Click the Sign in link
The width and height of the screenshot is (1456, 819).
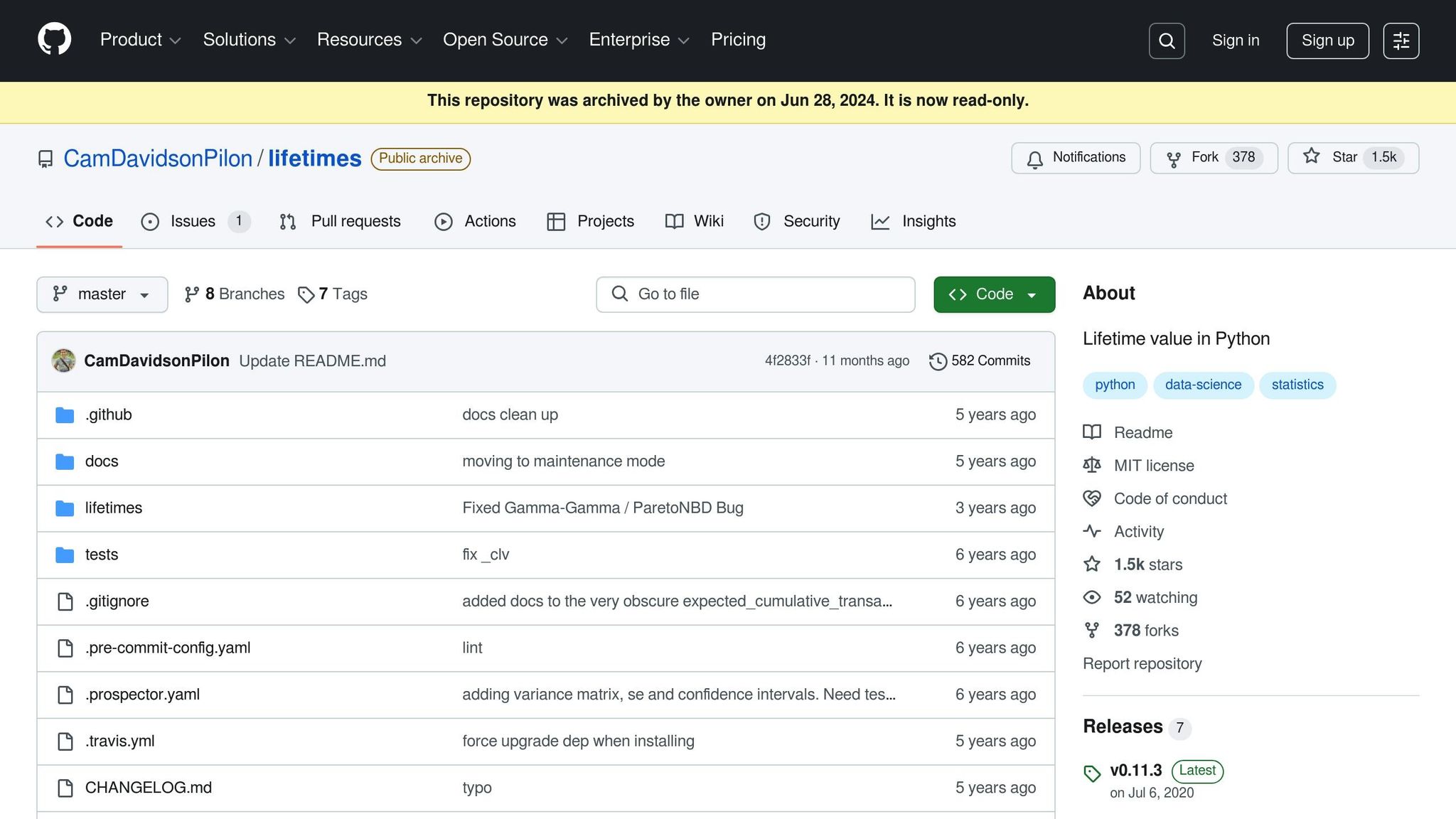1236,41
